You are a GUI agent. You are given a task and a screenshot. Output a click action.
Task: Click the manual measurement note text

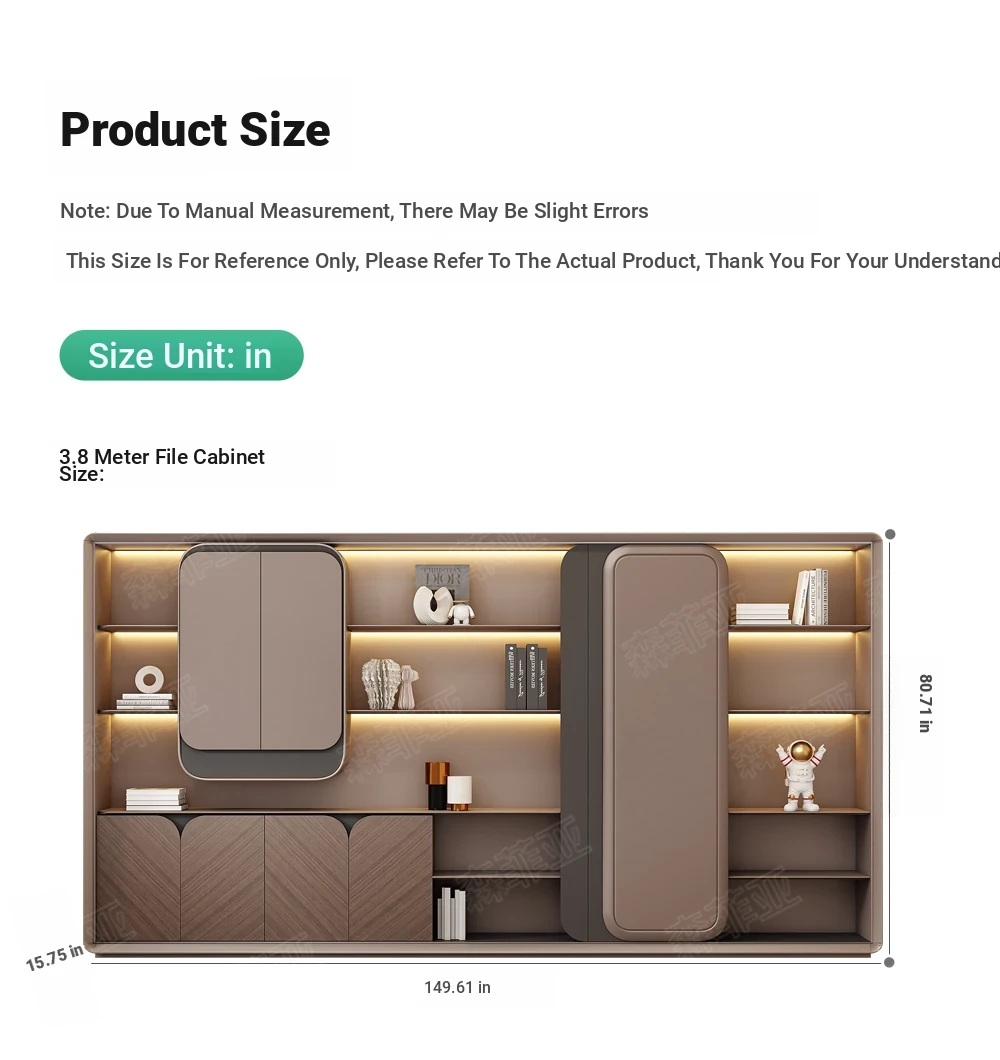coord(354,211)
